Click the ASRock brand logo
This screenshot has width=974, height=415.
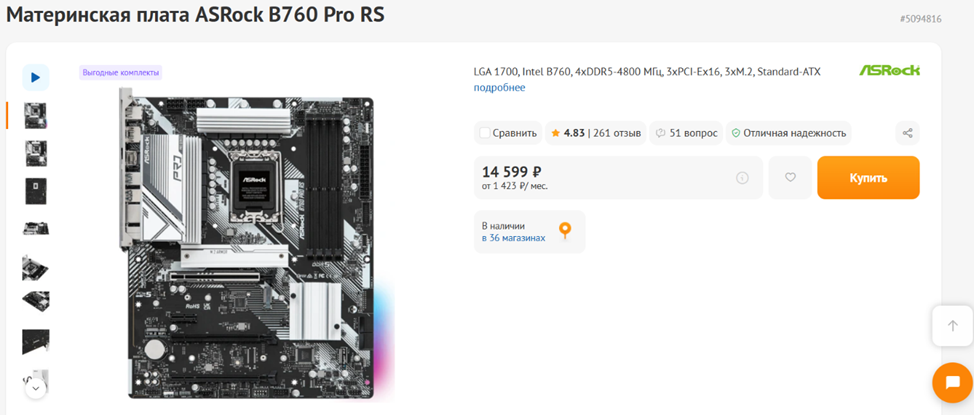[889, 71]
